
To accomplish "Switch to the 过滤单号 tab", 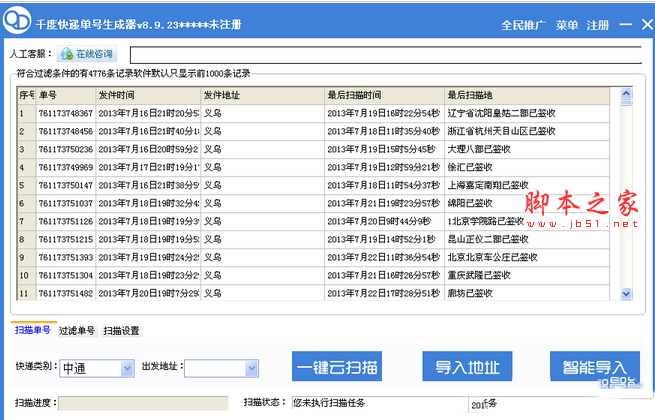I will click(x=77, y=331).
